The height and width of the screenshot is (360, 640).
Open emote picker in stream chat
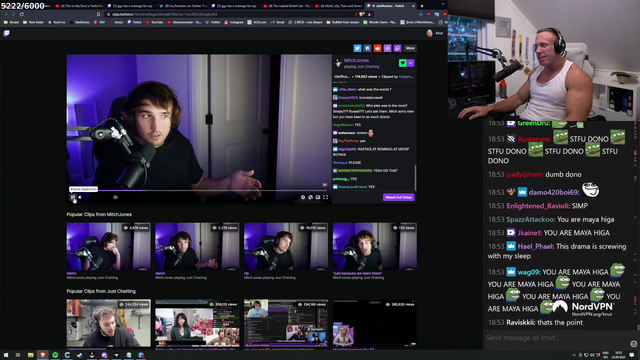point(633,344)
